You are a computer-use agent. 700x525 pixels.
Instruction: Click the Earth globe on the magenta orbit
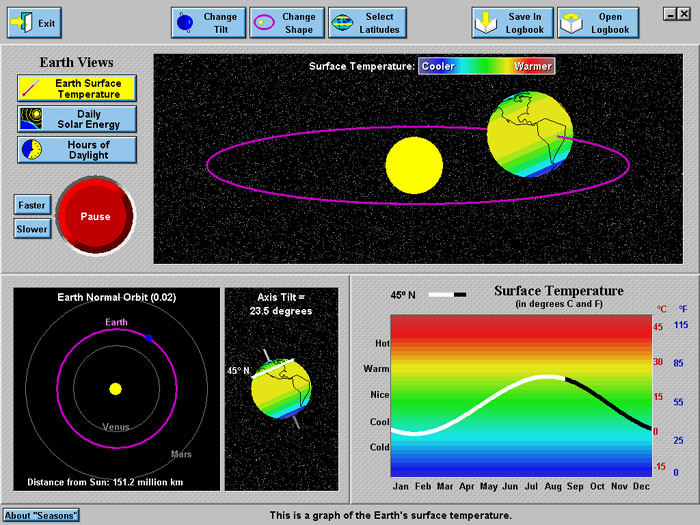[530, 134]
